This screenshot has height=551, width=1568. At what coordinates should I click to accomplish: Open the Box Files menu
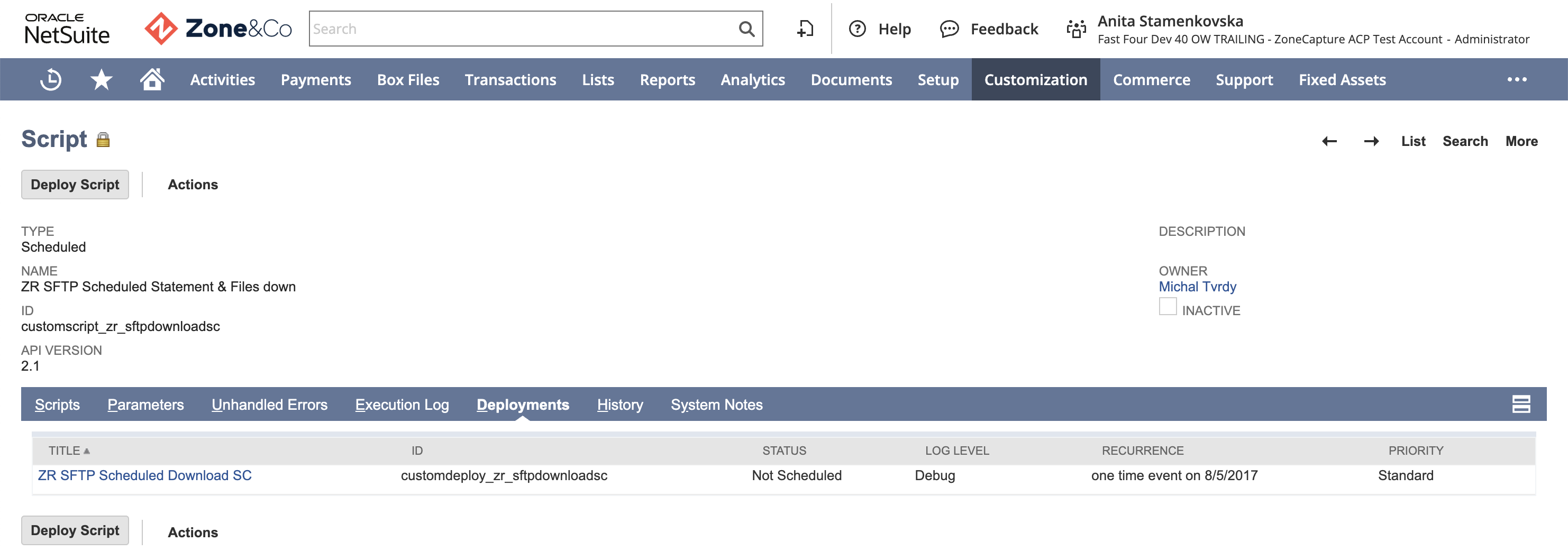pos(408,80)
